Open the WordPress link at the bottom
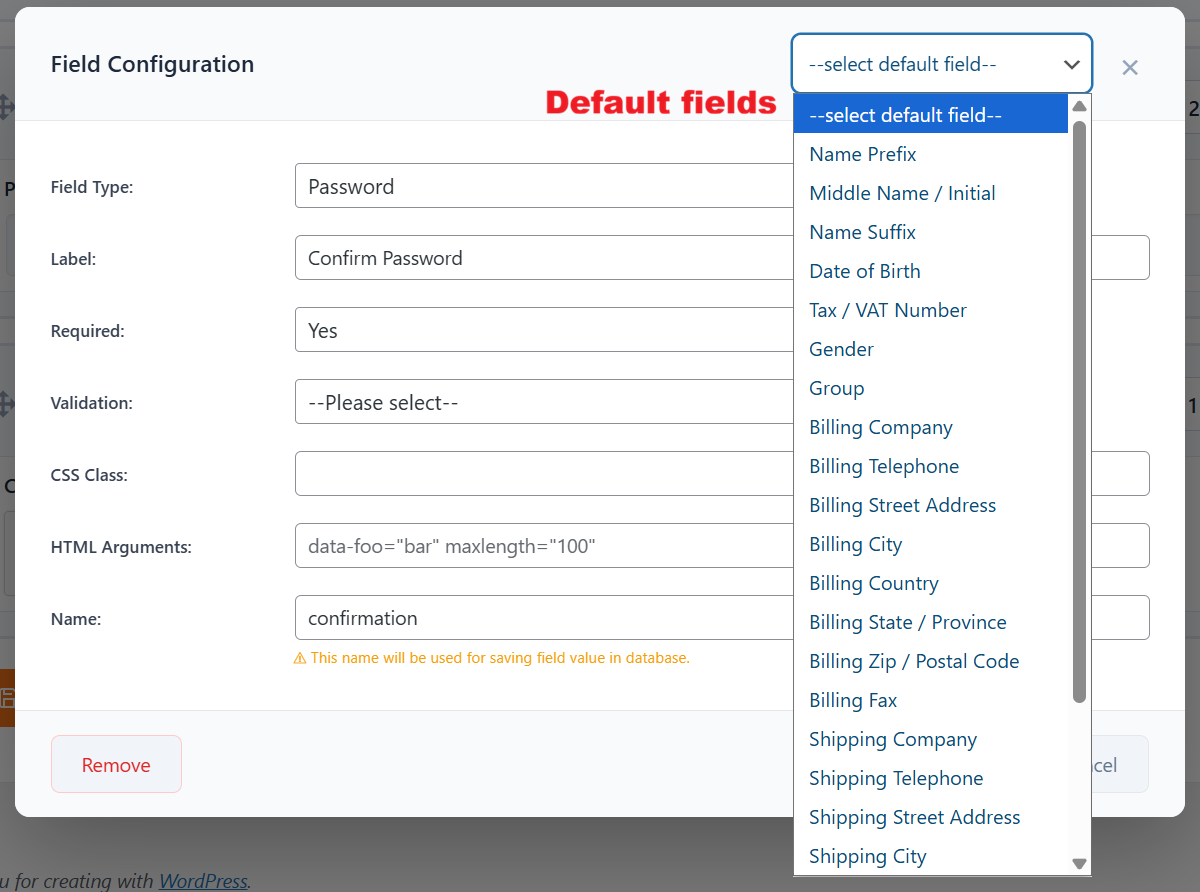1200x892 pixels. [202, 881]
